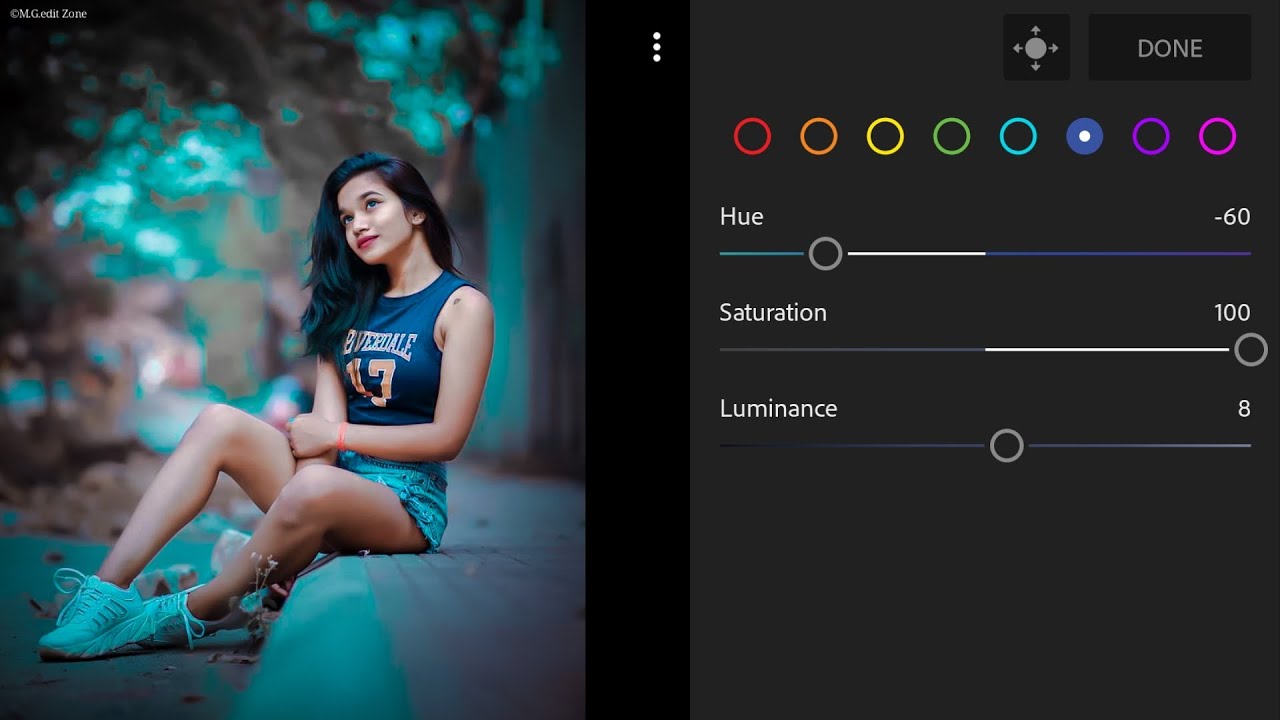Select the blue color circle
The image size is (1280, 720).
pyautogui.click(x=1084, y=136)
